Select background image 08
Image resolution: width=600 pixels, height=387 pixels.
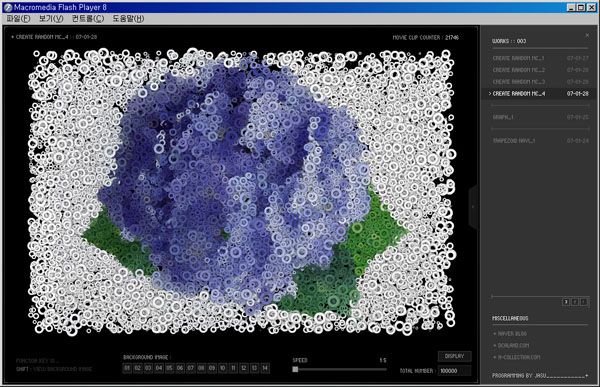coord(201,368)
